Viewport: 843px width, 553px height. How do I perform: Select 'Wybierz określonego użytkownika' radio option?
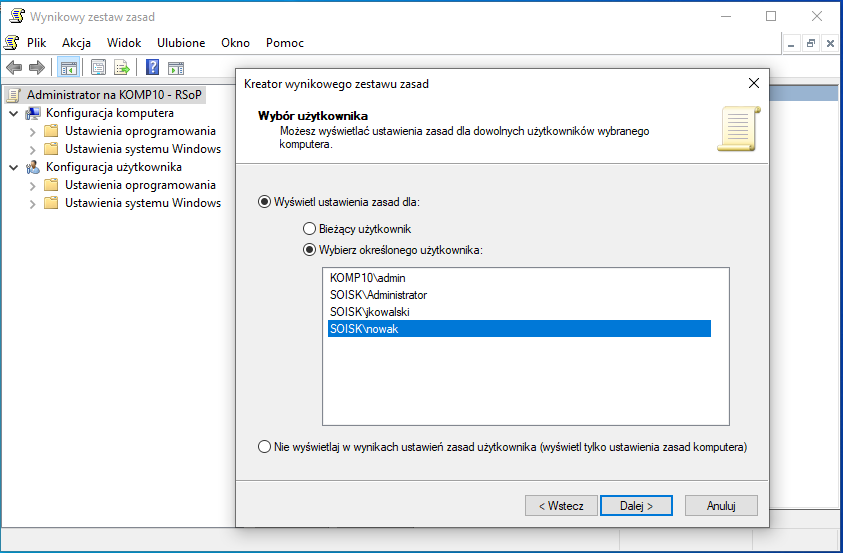tap(309, 249)
